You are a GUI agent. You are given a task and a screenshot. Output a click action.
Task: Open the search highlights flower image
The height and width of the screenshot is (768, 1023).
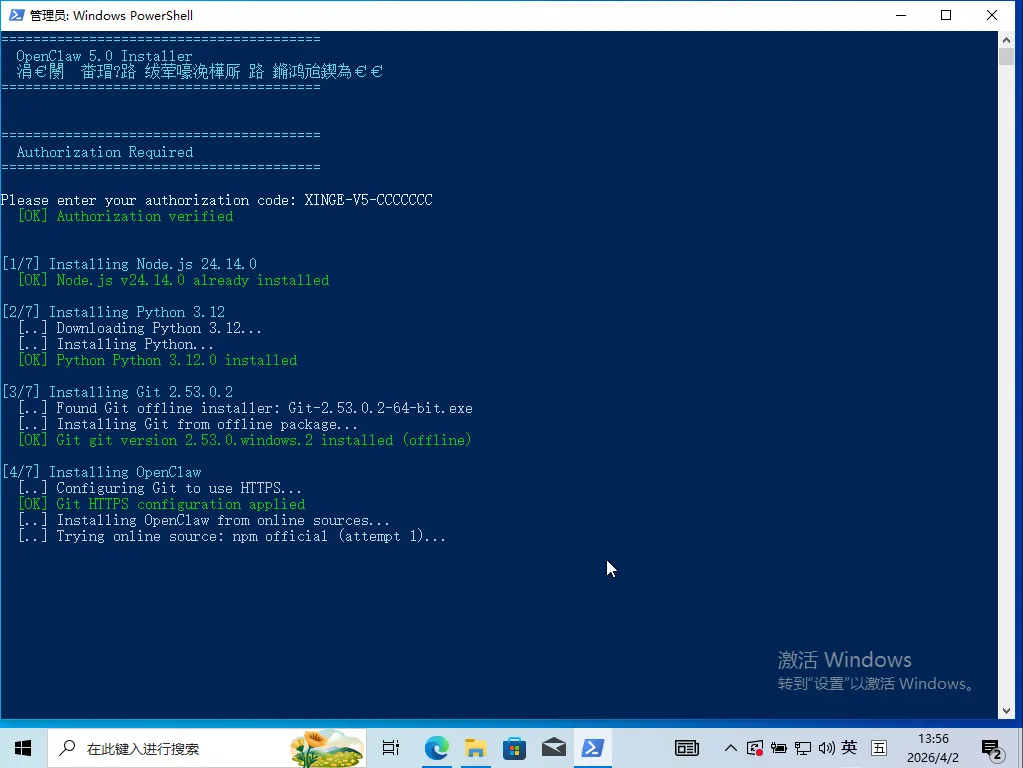point(326,748)
